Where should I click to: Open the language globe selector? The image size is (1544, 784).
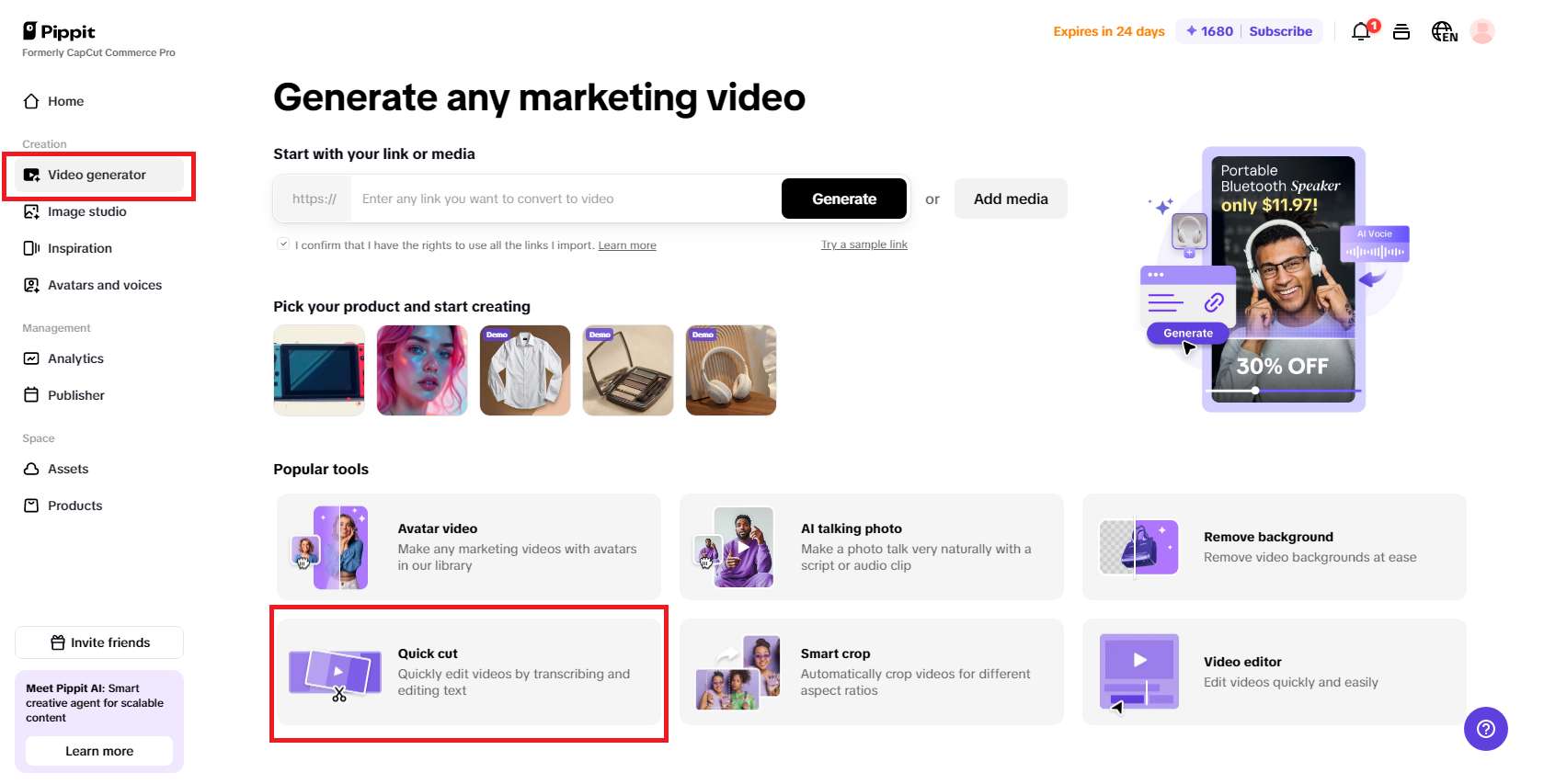pyautogui.click(x=1444, y=32)
